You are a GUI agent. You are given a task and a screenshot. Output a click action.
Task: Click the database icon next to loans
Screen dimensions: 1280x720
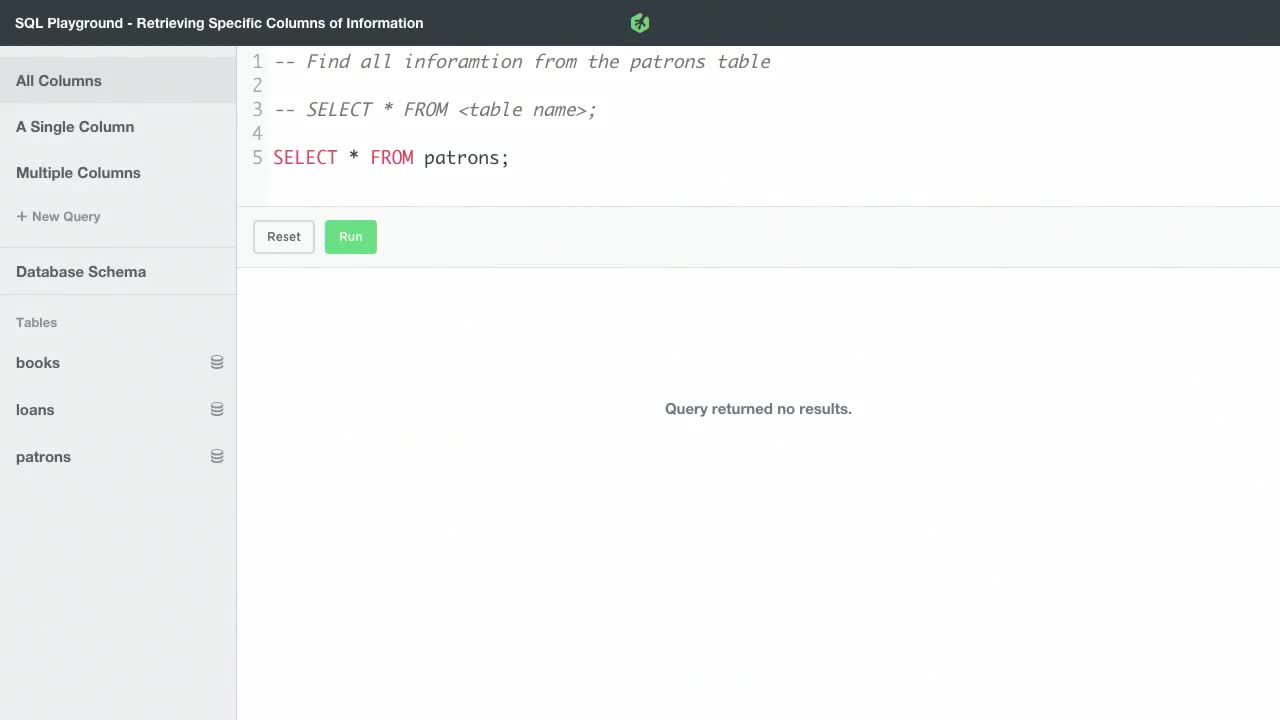coord(217,409)
